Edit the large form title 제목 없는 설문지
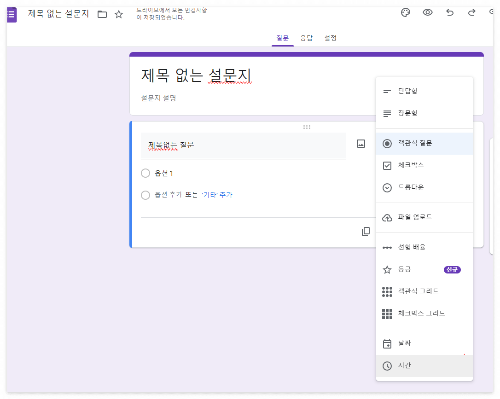Viewport: 500px width, 399px height. coord(196,75)
